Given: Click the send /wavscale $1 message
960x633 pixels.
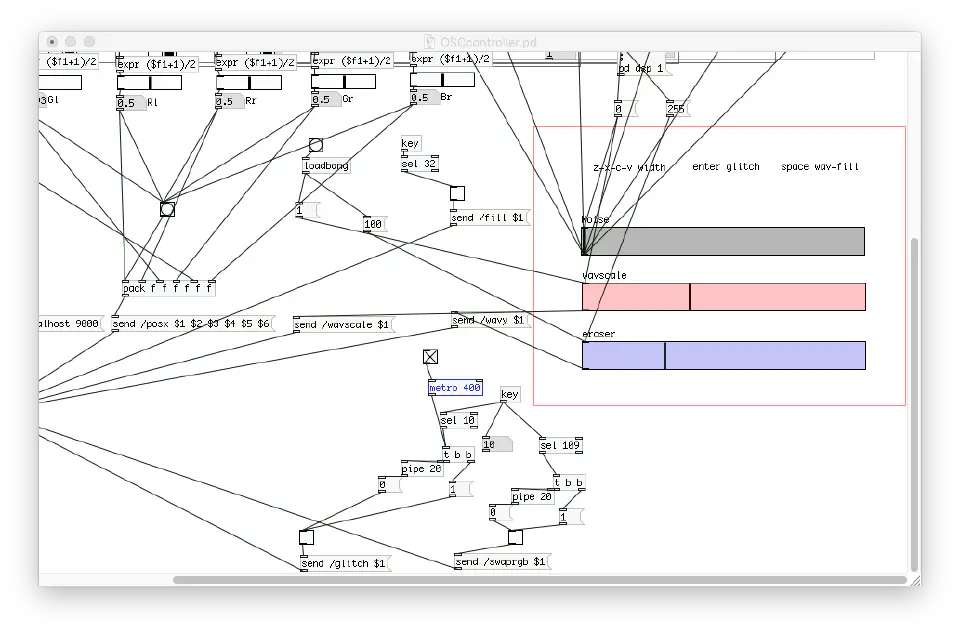Looking at the screenshot, I should pyautogui.click(x=344, y=325).
